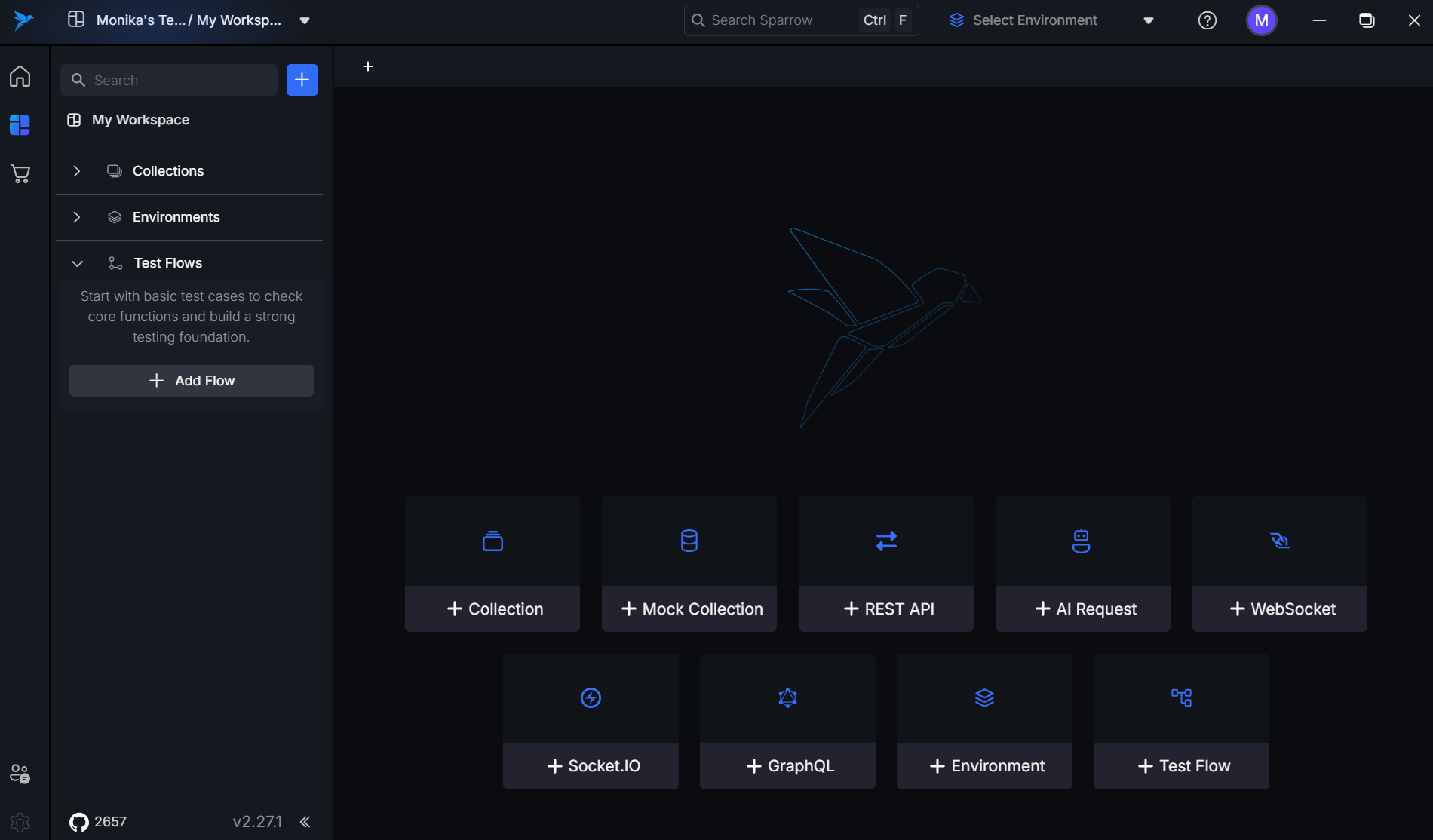Screen dimensions: 1433x840
Task: Click the Socket.IO lightning icon
Action: click(x=591, y=697)
